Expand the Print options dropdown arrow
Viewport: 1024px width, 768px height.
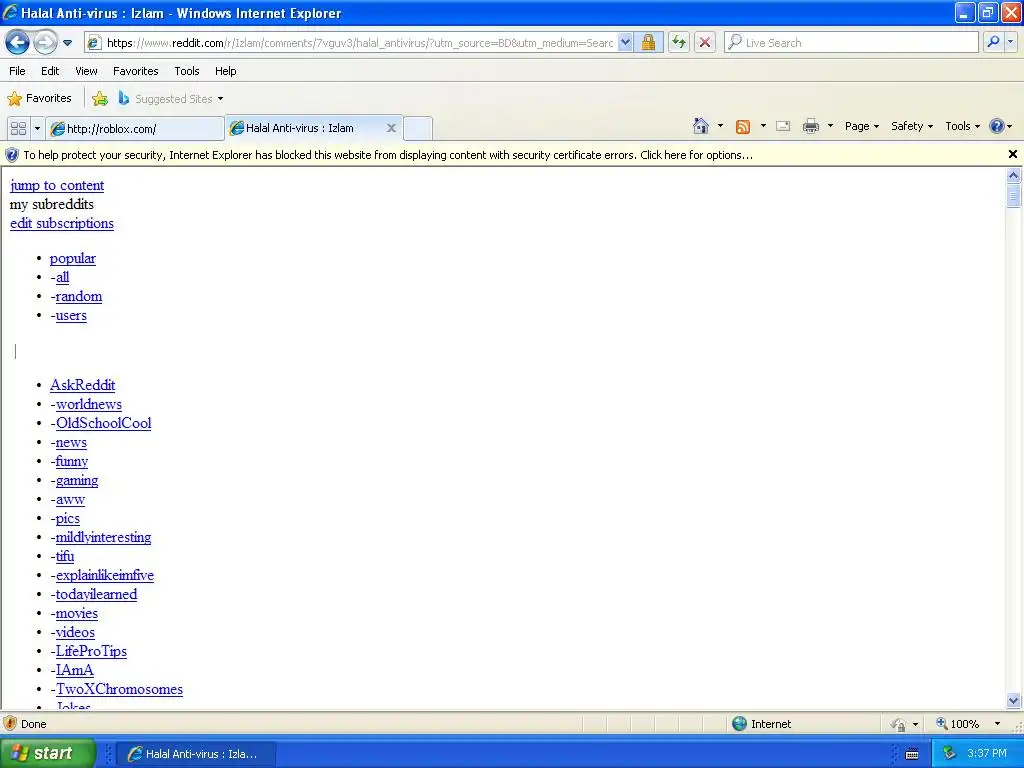pos(830,126)
